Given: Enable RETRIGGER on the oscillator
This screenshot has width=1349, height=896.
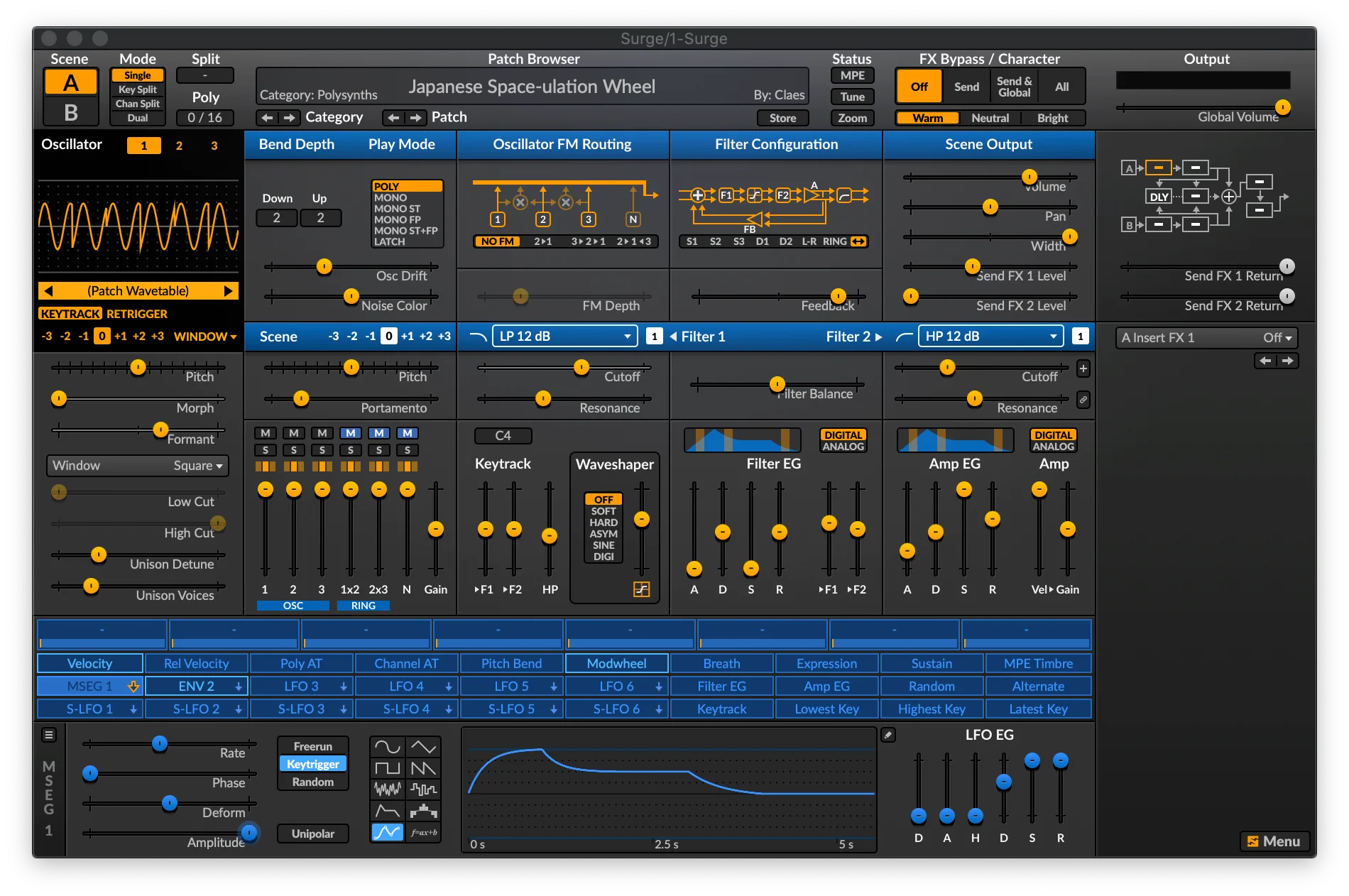Looking at the screenshot, I should pos(137,313).
